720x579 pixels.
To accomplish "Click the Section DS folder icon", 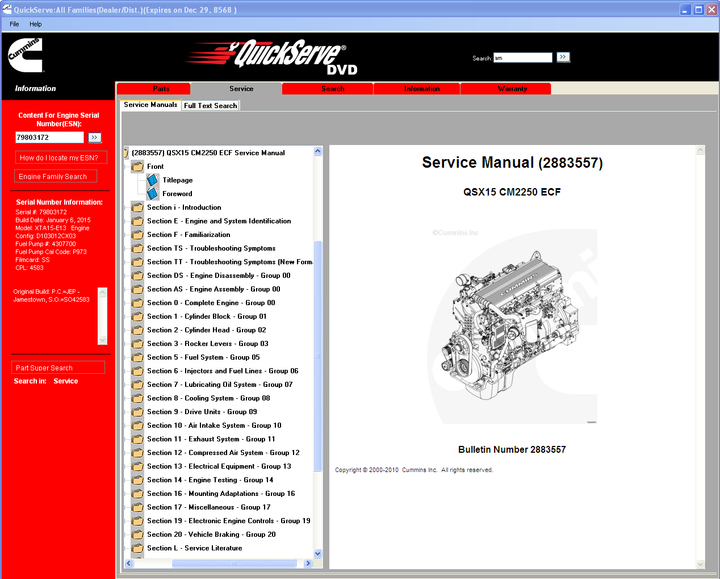I will pos(137,275).
